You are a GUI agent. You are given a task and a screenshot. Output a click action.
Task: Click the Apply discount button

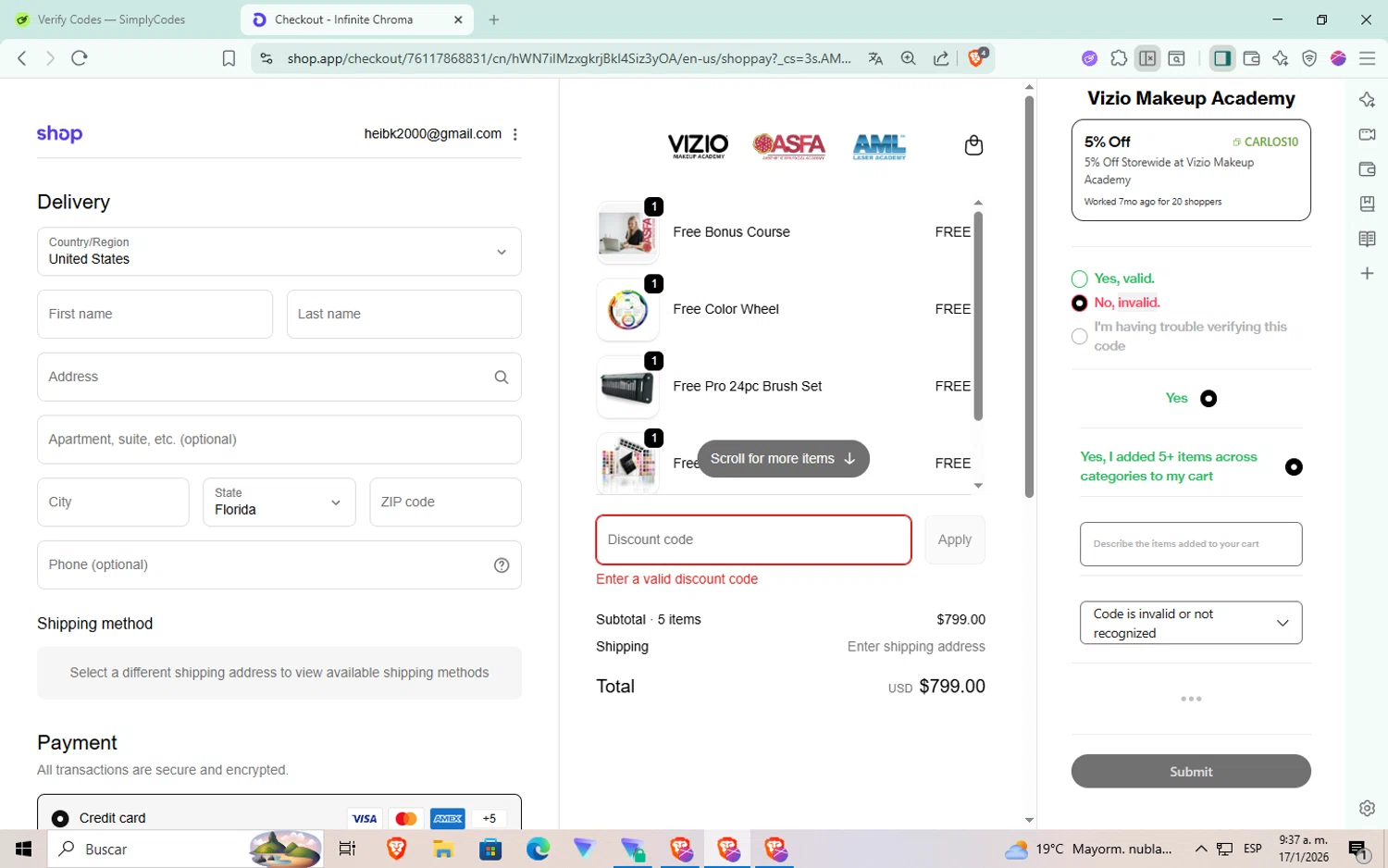[x=955, y=539]
